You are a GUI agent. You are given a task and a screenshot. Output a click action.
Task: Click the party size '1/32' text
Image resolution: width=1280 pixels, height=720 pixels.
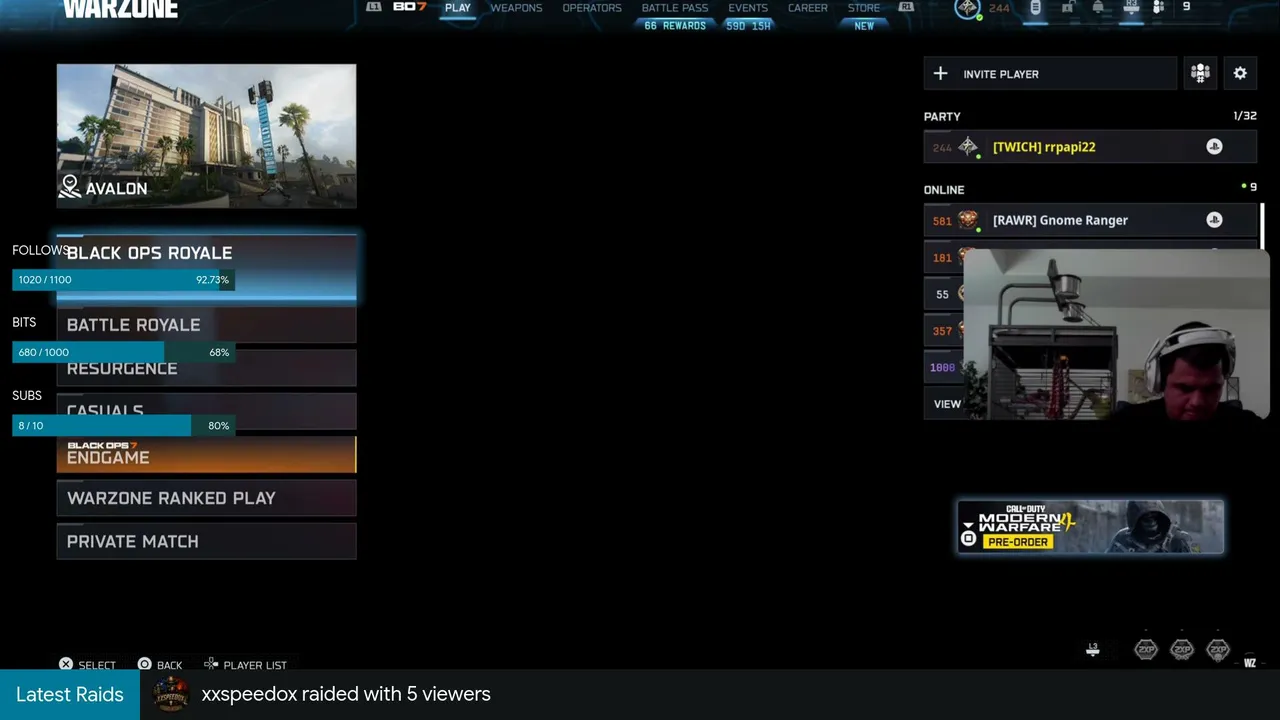pos(1245,116)
